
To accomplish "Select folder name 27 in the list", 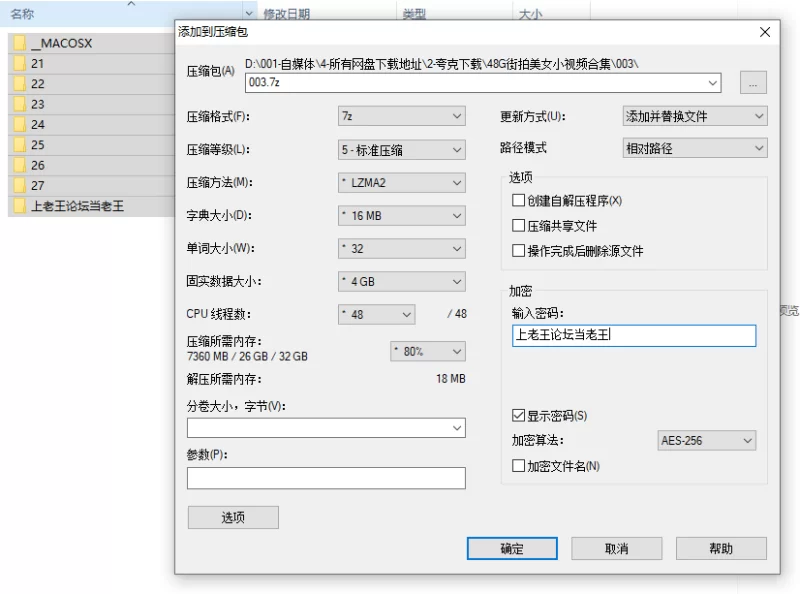I will tap(38, 186).
